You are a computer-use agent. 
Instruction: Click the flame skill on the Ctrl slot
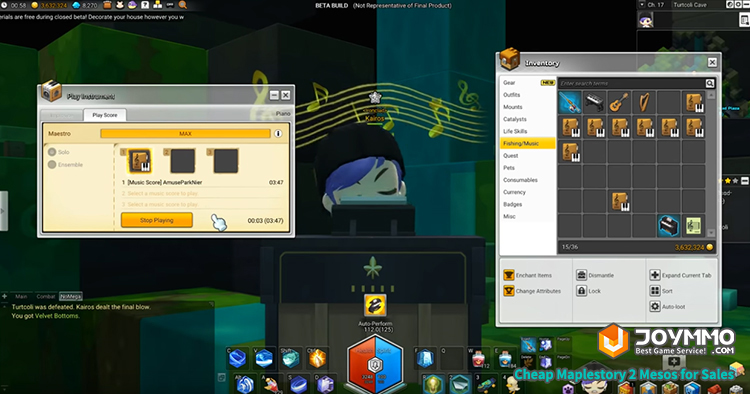click(x=318, y=358)
